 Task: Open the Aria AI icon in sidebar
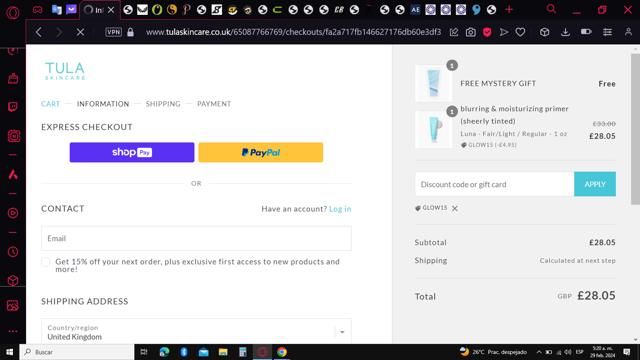[13, 175]
